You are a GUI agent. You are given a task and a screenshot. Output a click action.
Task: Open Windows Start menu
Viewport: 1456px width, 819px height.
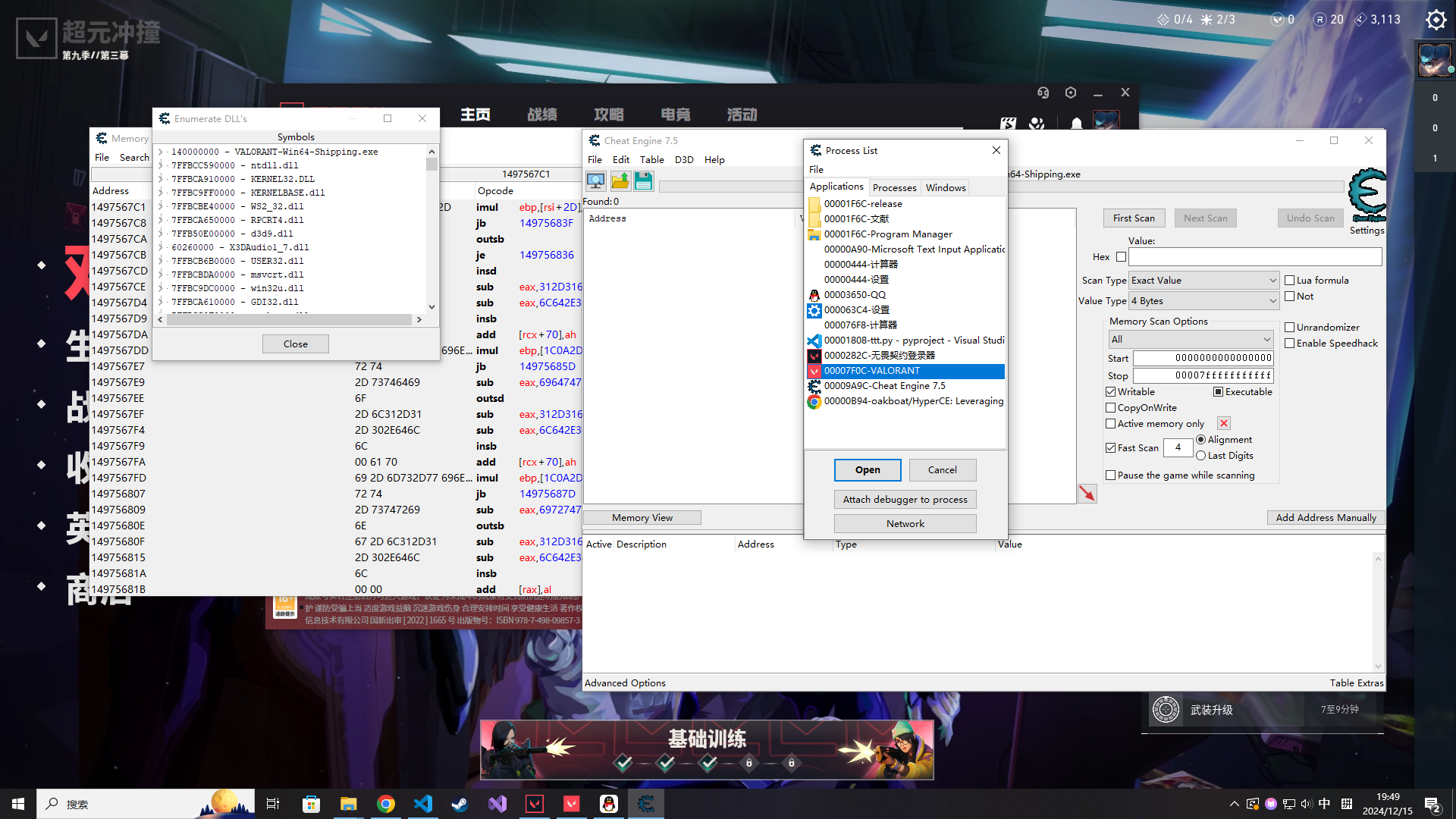(x=18, y=804)
